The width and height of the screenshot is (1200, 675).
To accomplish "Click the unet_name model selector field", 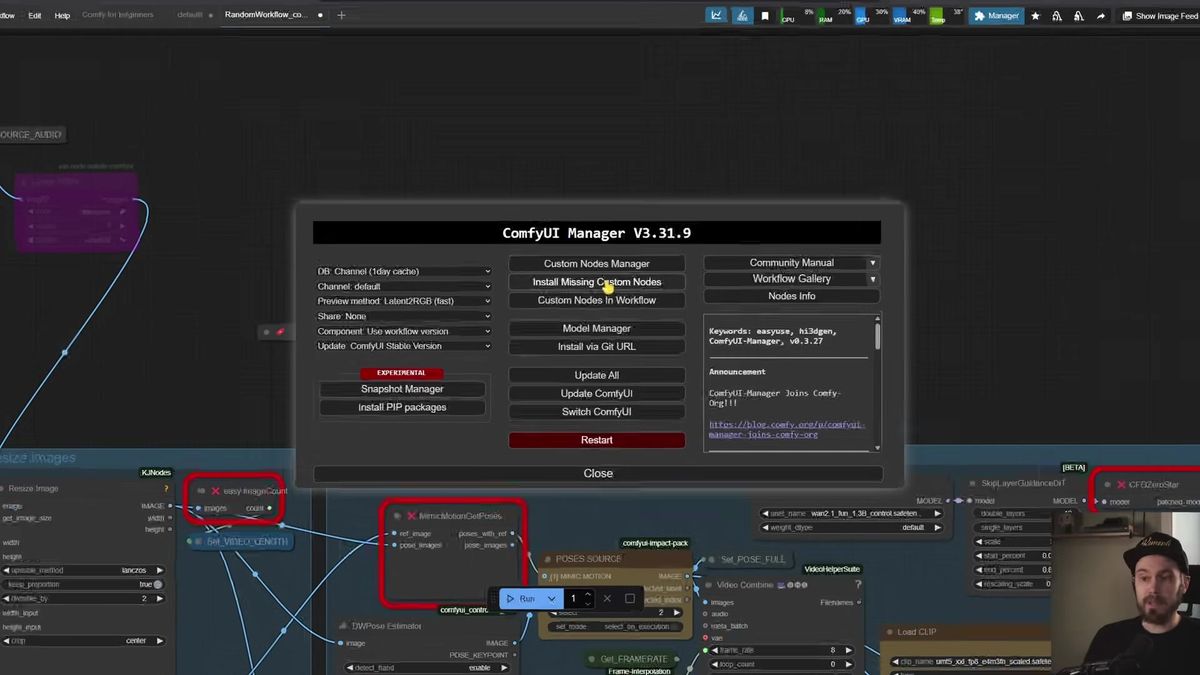I will (x=852, y=513).
